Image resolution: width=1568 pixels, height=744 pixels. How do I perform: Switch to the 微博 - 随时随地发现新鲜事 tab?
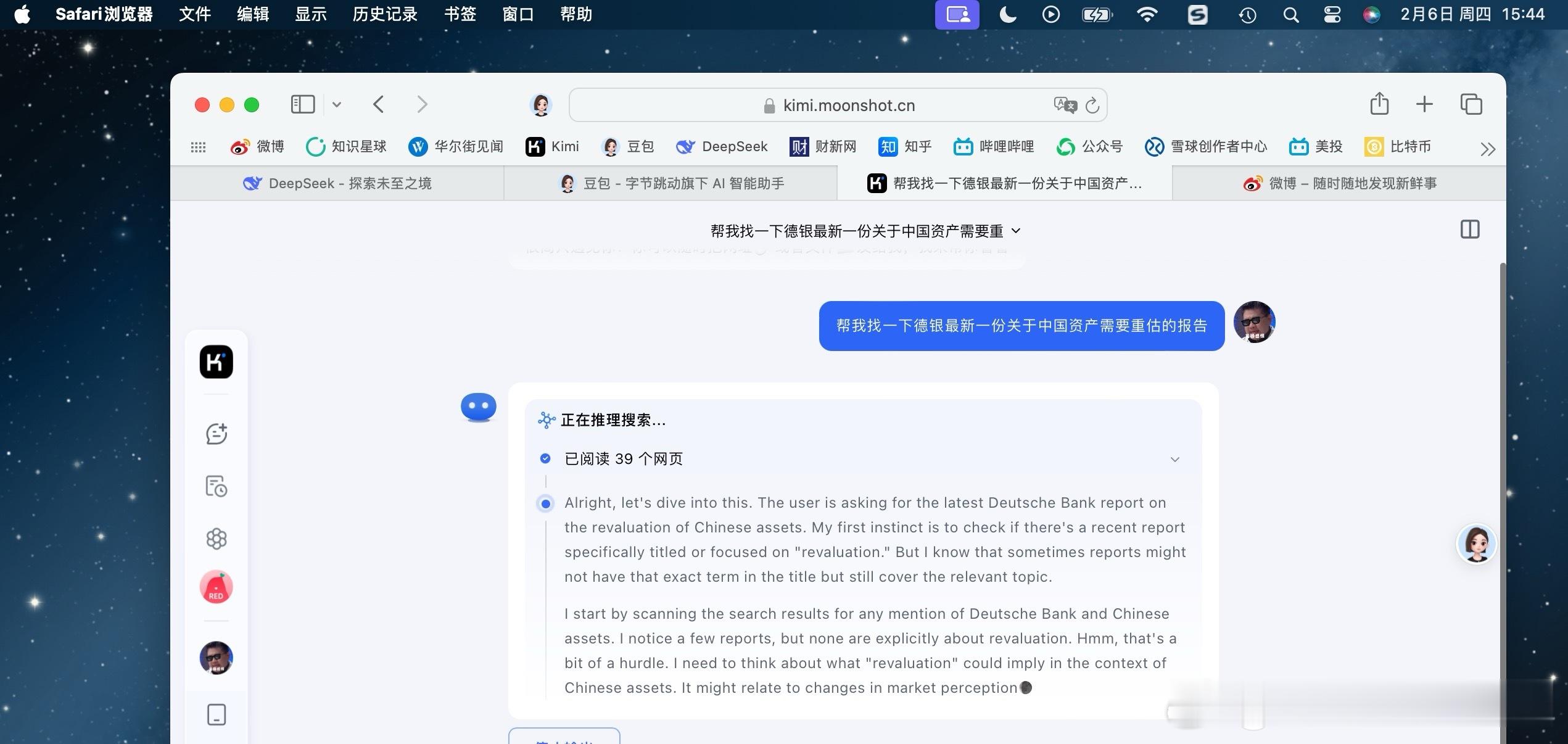(1339, 183)
